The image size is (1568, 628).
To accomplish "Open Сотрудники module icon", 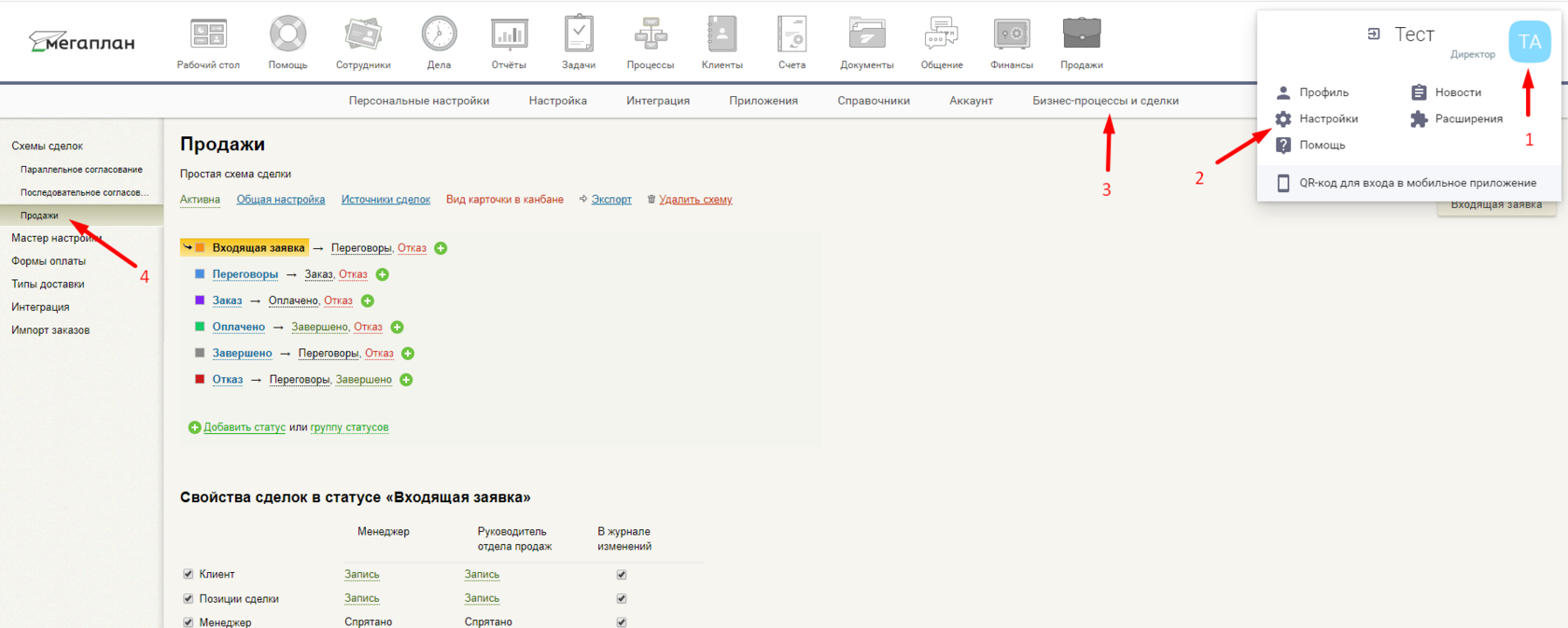I will click(x=363, y=35).
